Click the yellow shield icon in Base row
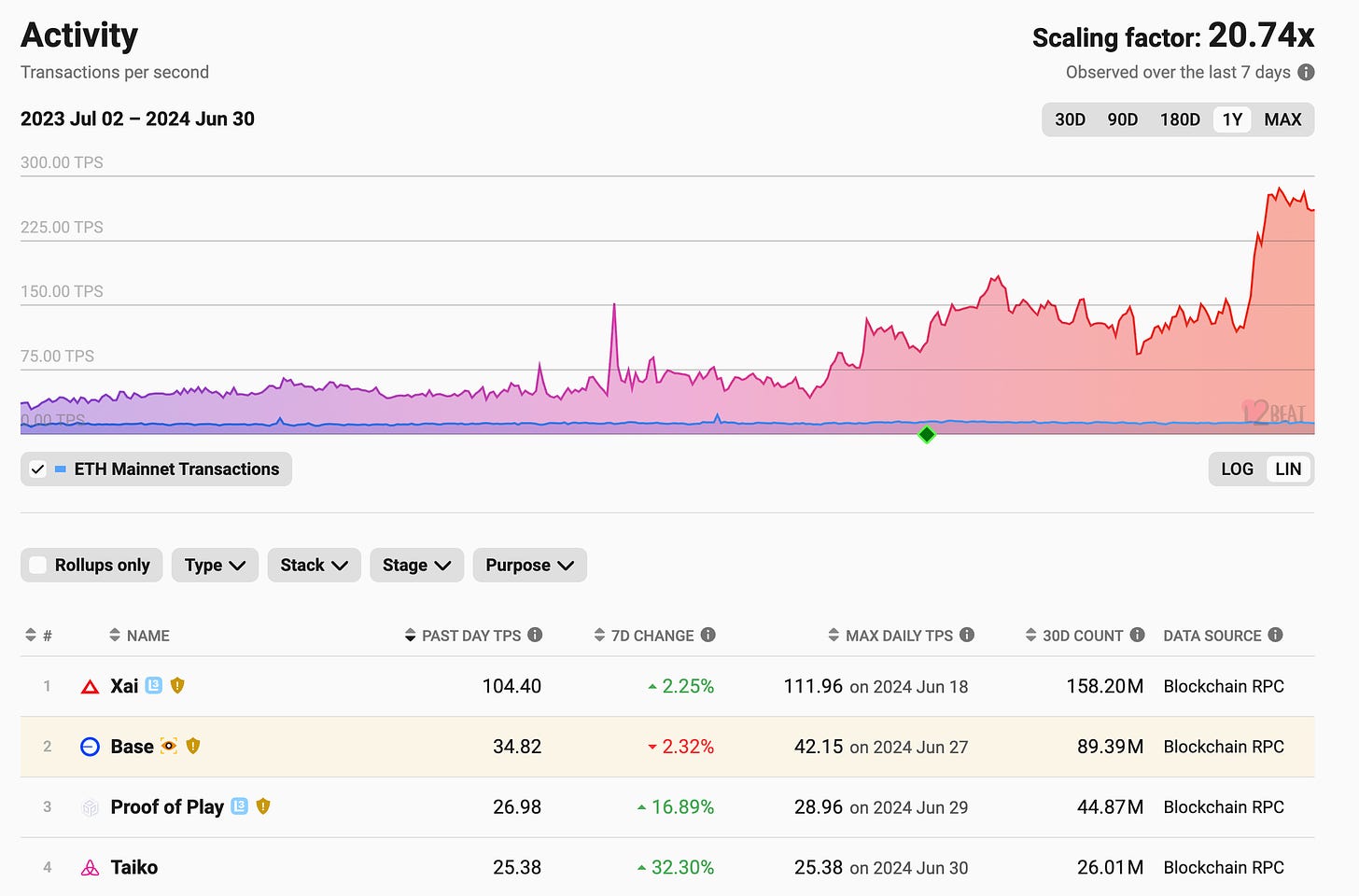Image resolution: width=1359 pixels, height=896 pixels. point(193,746)
